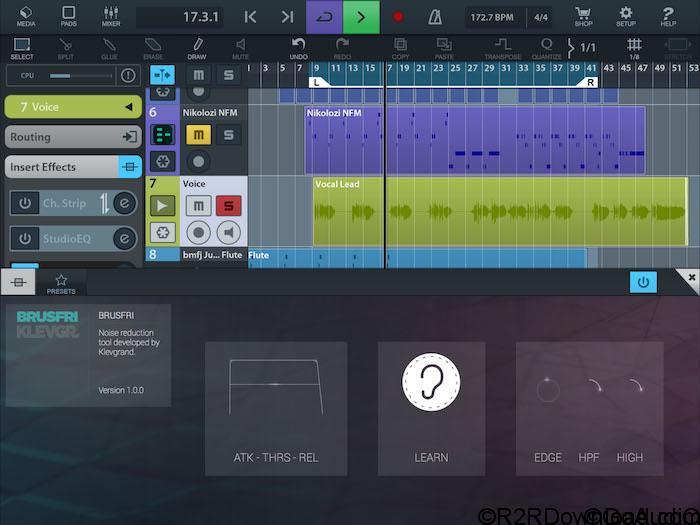The height and width of the screenshot is (525, 700).
Task: Collapse the 7 Voice inspector header
Action: pos(73,107)
